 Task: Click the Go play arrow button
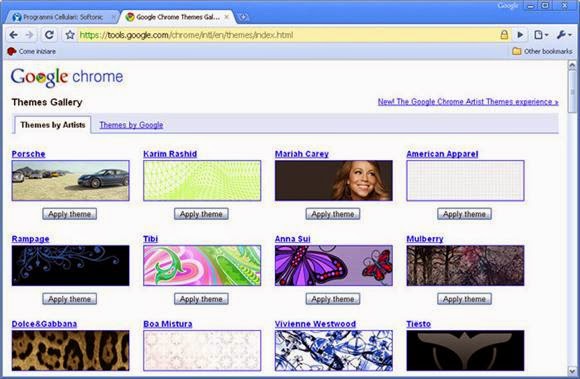520,35
